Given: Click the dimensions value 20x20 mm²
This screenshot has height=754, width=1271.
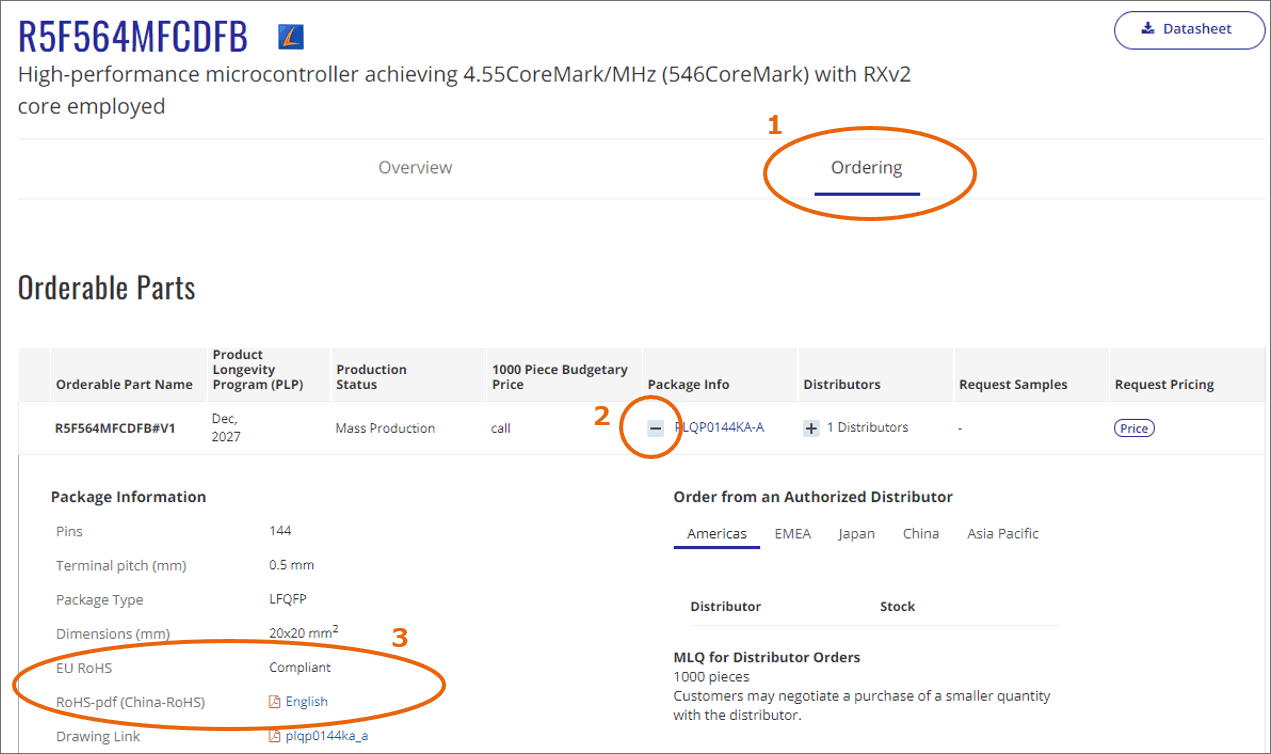Looking at the screenshot, I should click(304, 632).
